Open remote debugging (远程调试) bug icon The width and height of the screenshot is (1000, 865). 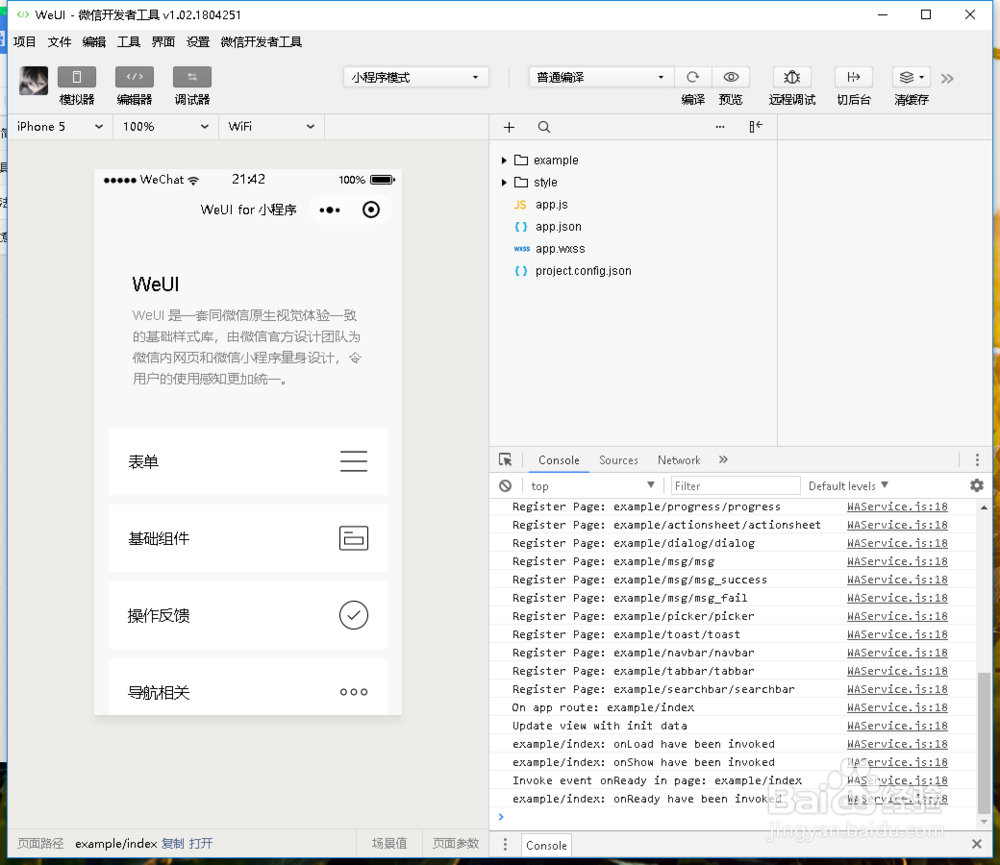pyautogui.click(x=791, y=77)
